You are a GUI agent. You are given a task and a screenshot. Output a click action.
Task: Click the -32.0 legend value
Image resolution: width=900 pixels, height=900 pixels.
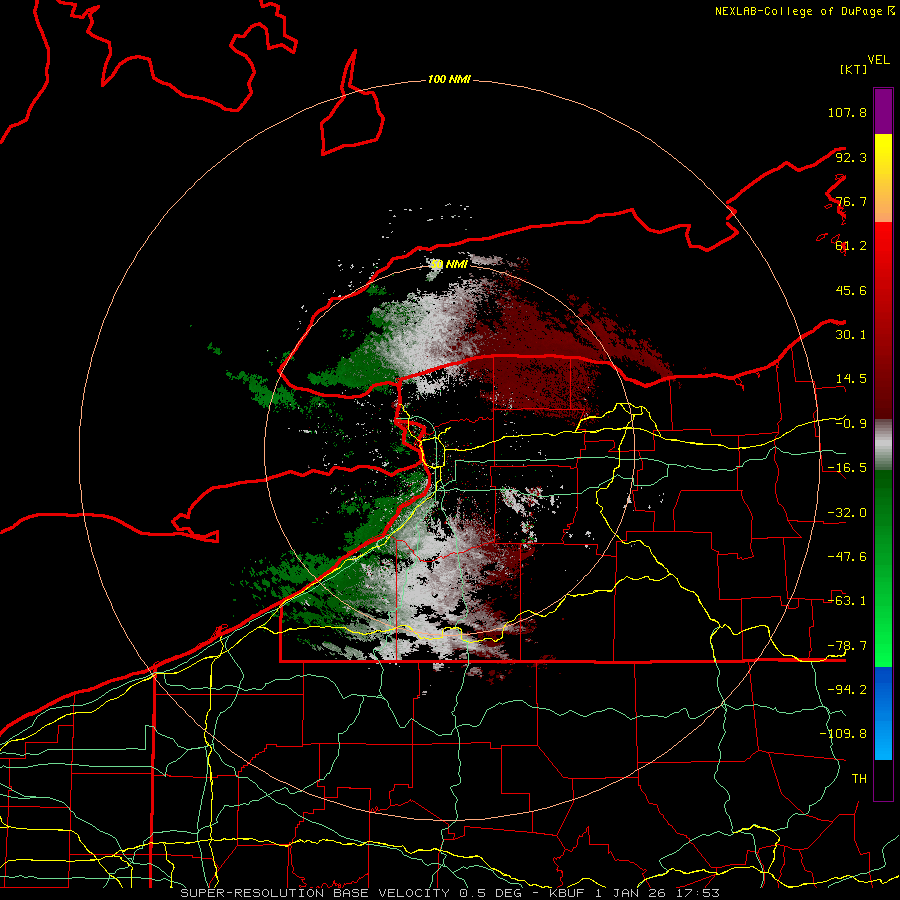click(847, 513)
